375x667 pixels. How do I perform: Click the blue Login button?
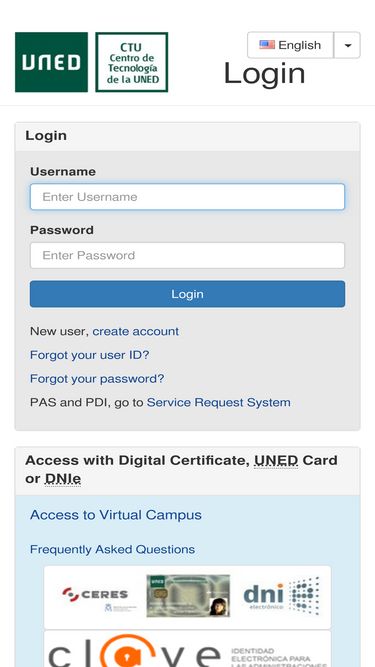point(188,294)
